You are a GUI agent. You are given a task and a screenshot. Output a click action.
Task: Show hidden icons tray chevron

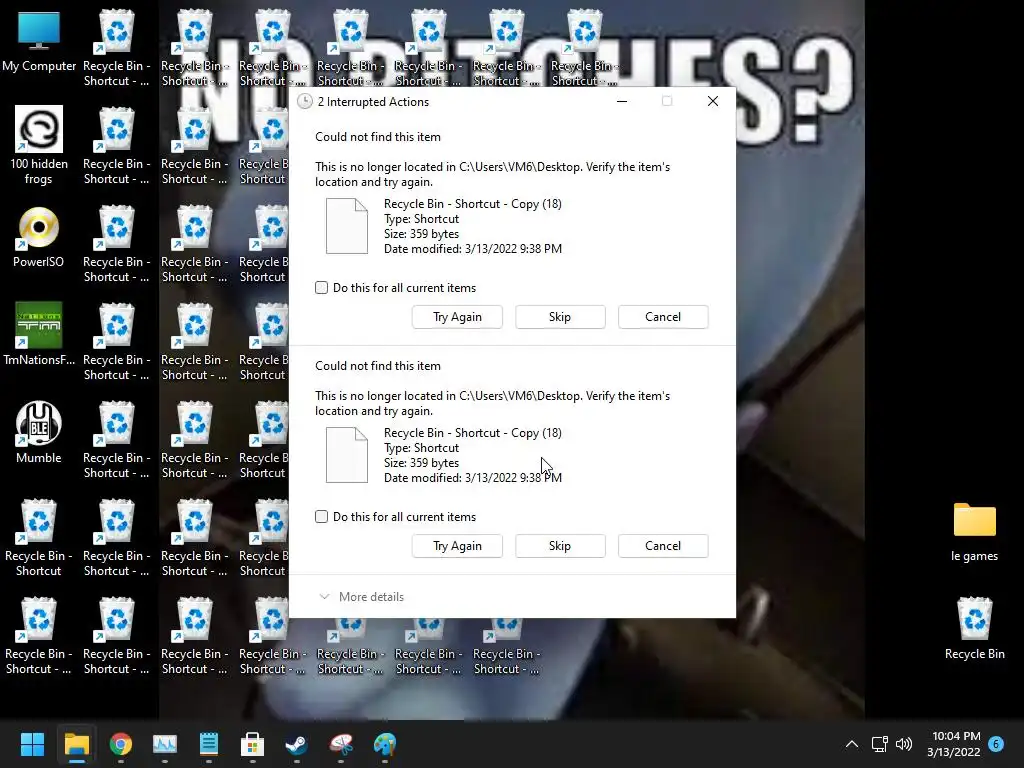[852, 744]
